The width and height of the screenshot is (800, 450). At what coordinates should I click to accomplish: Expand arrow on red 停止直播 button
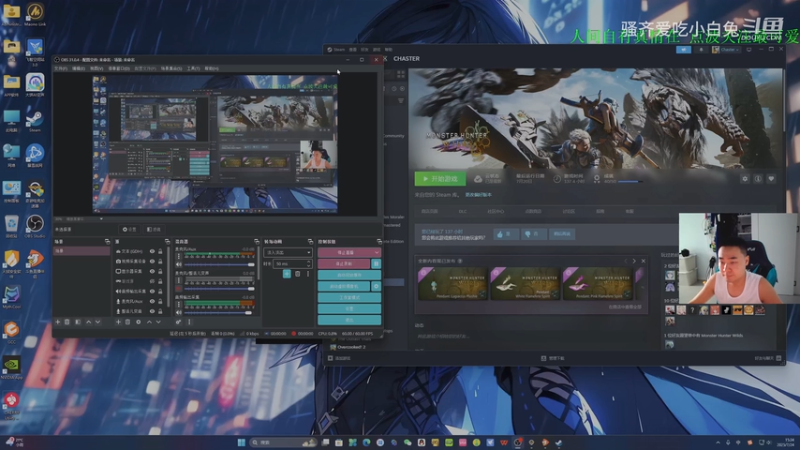coord(377,253)
